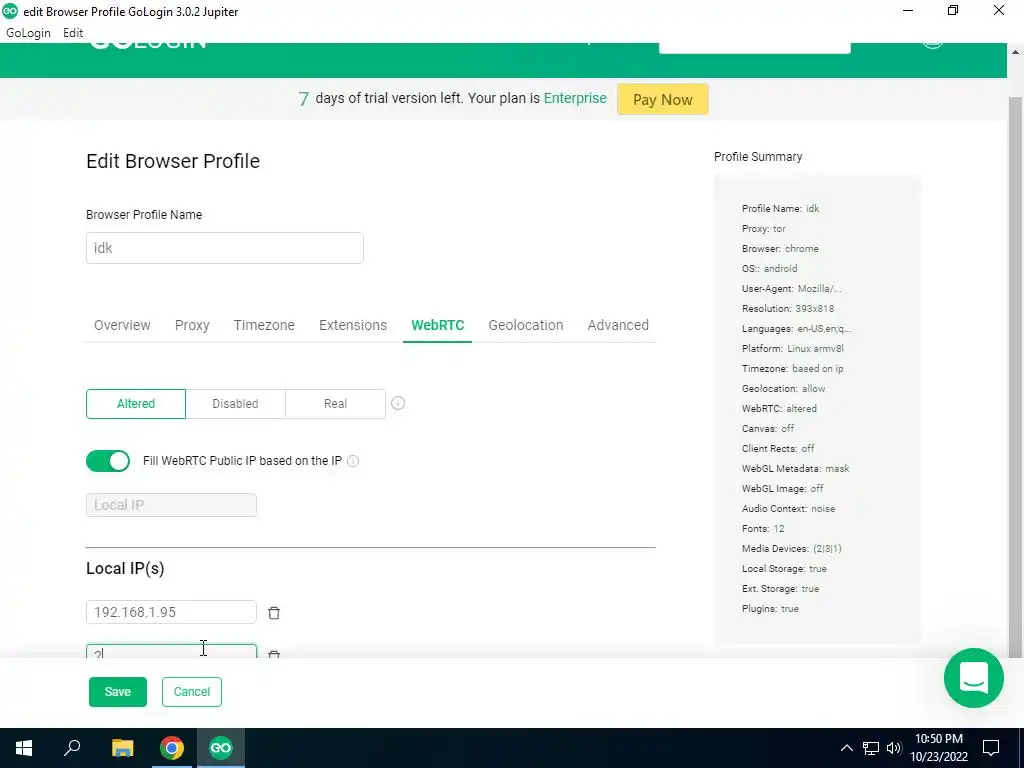Edit the 192.168.1.95 local IP field
The height and width of the screenshot is (768, 1024).
tap(171, 612)
